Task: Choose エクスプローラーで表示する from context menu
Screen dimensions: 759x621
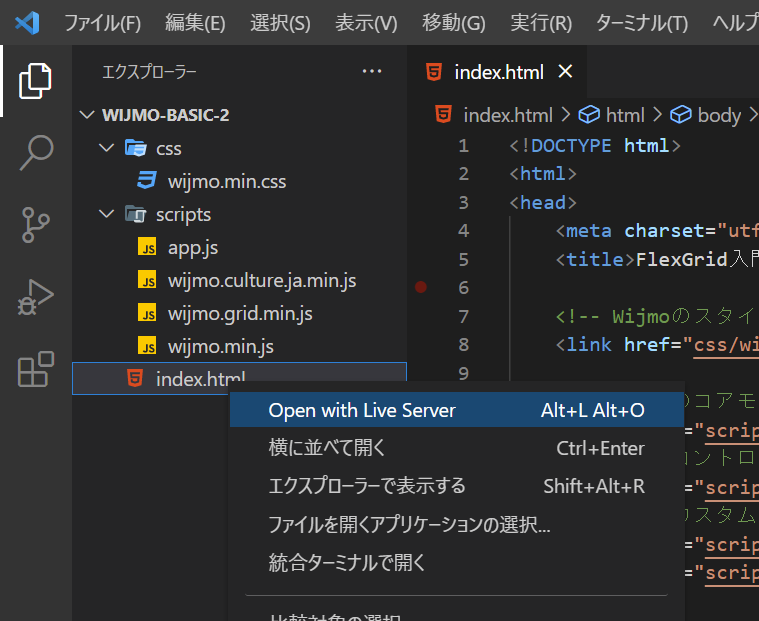Action: 456,486
